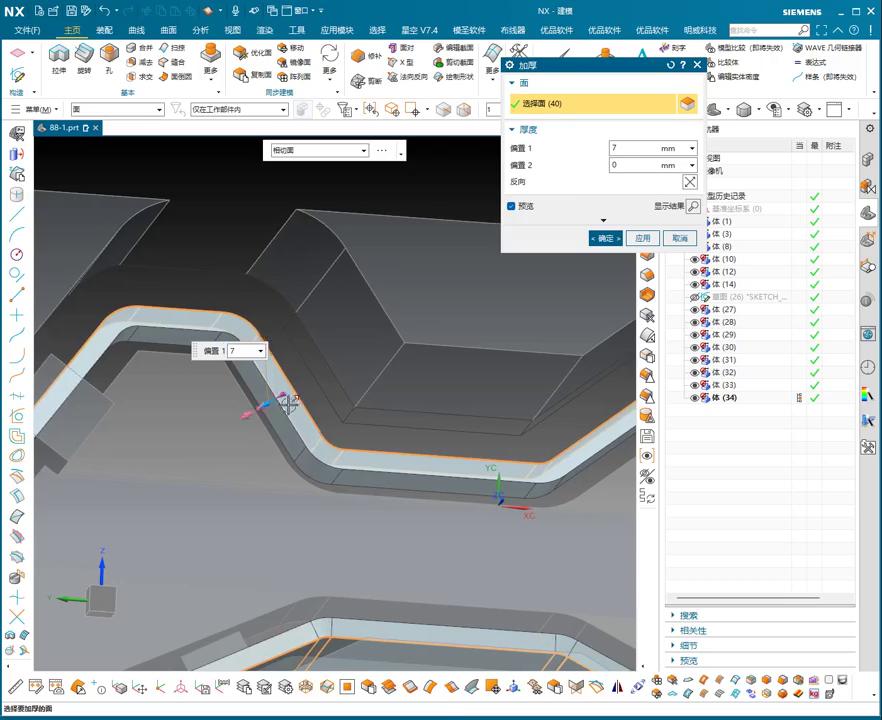Open the 偏置 2 unit dropdown arrow
Viewport: 882px width, 720px height.
tap(691, 165)
